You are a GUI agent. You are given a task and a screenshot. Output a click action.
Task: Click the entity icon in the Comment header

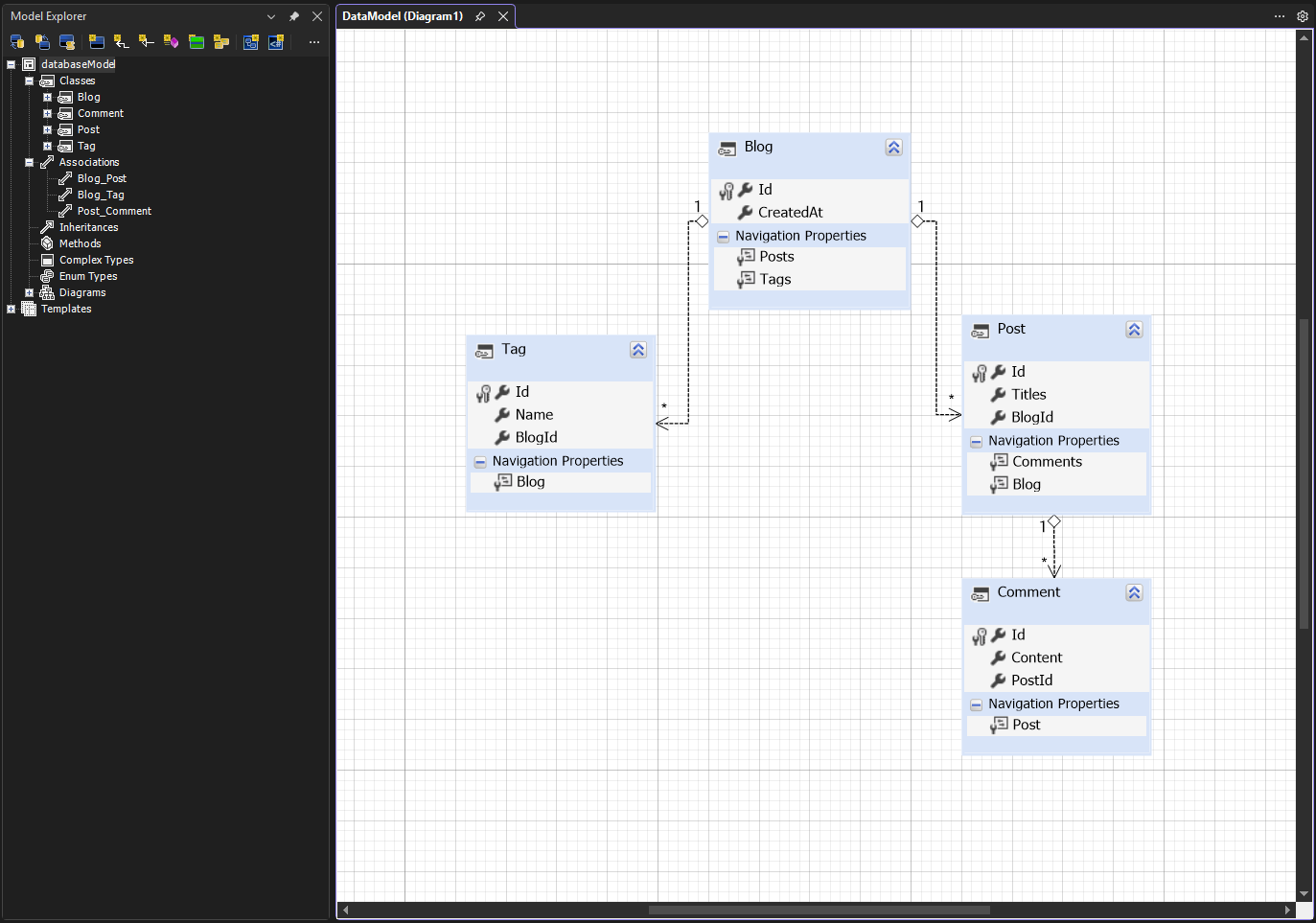[x=980, y=592]
